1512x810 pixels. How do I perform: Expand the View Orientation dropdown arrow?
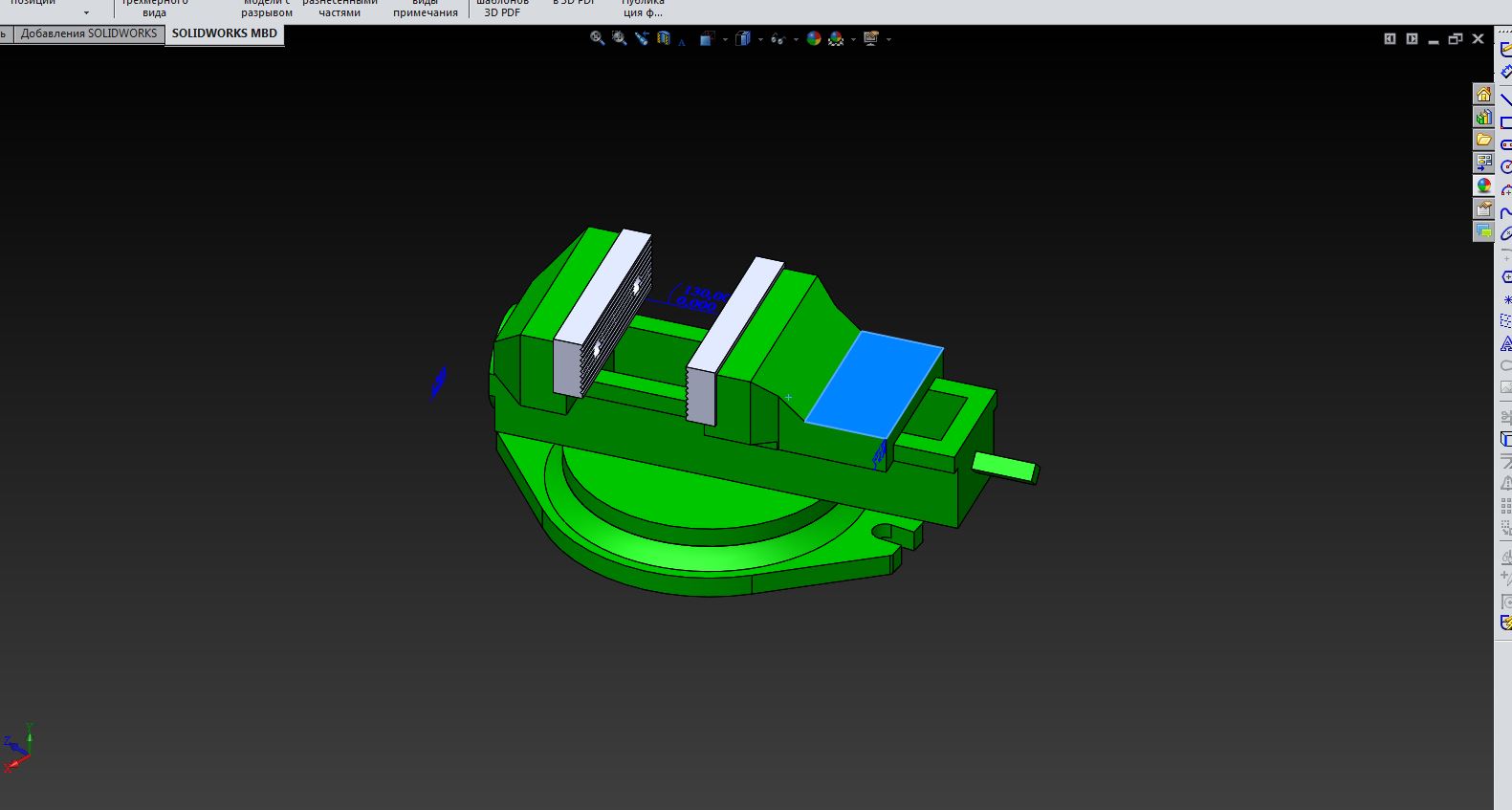point(725,39)
